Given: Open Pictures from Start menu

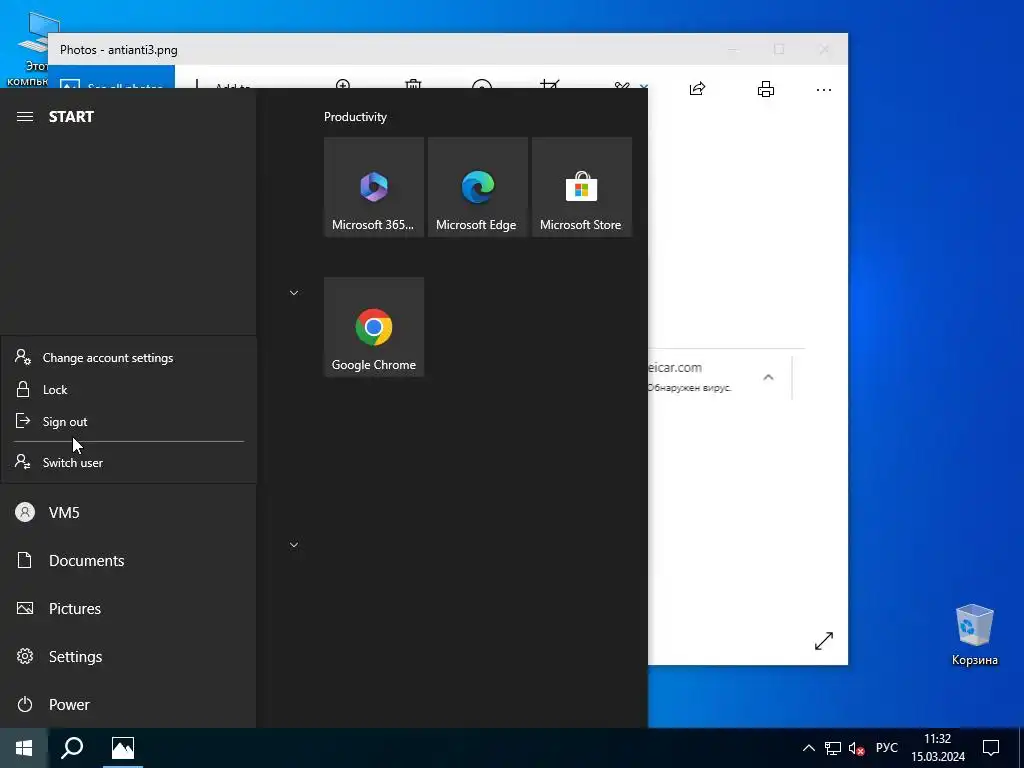Looking at the screenshot, I should (x=128, y=609).
